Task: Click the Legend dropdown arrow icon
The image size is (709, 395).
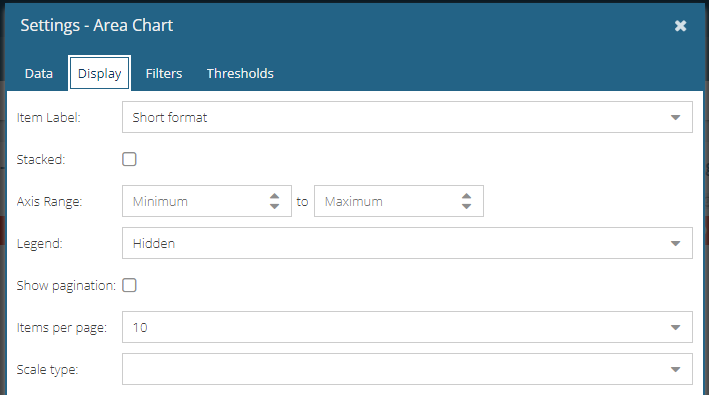Action: coord(676,244)
